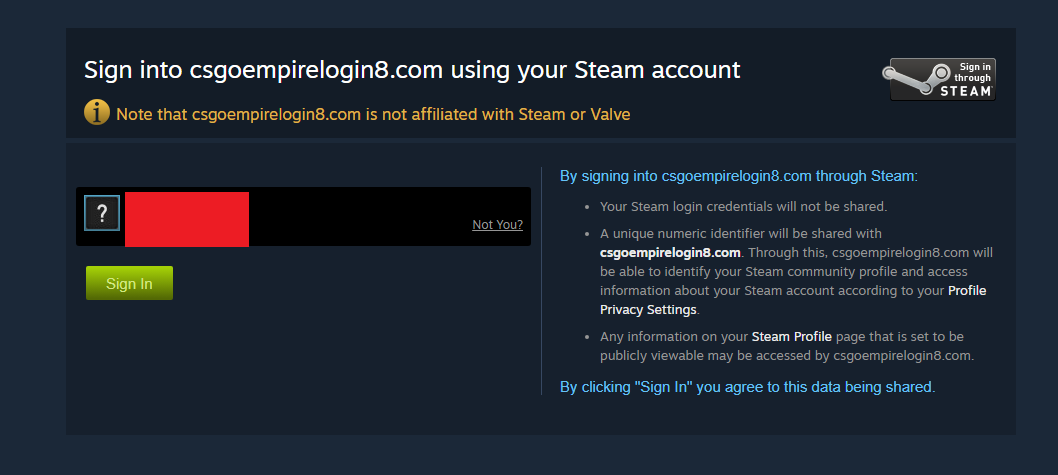
Task: Click the "Sign into csgoempirelogin8.com" page heading
Action: click(412, 70)
